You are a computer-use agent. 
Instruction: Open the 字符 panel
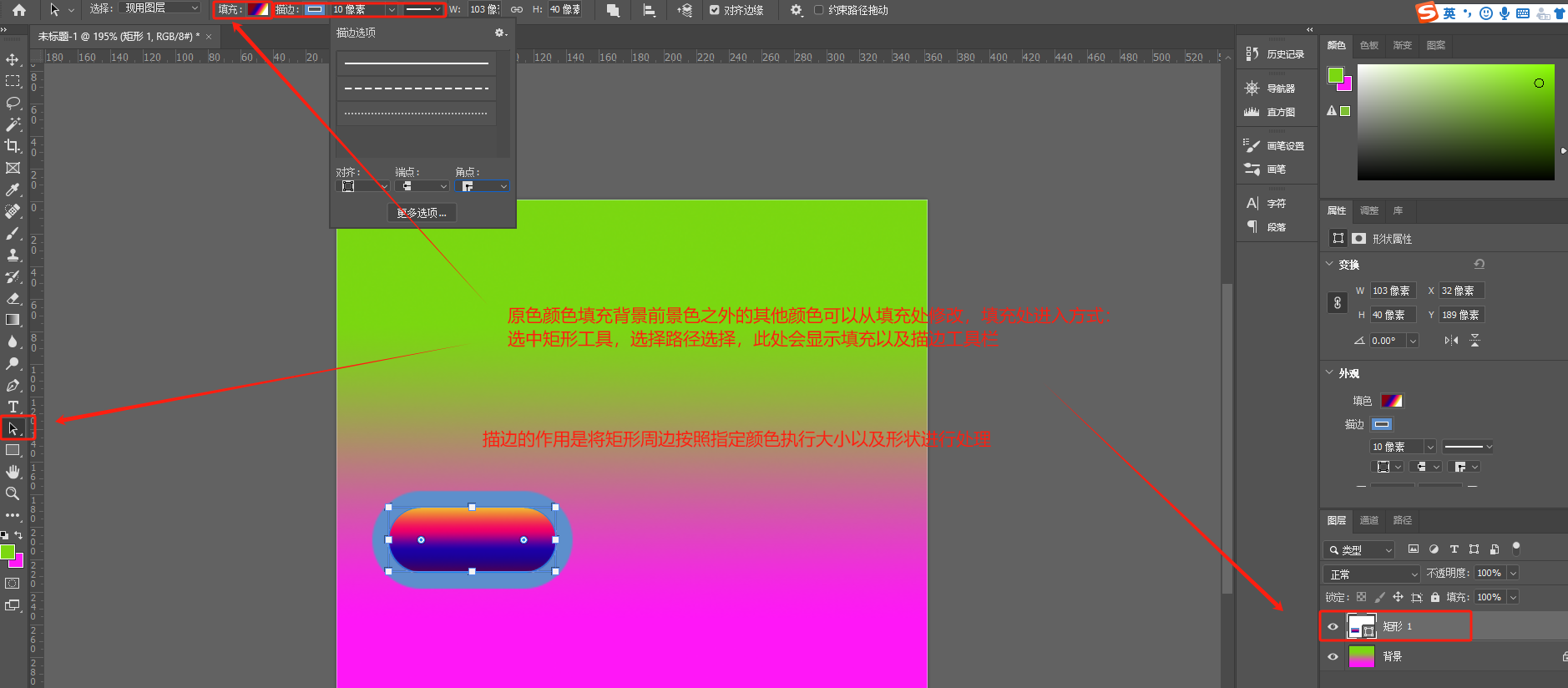click(1266, 204)
